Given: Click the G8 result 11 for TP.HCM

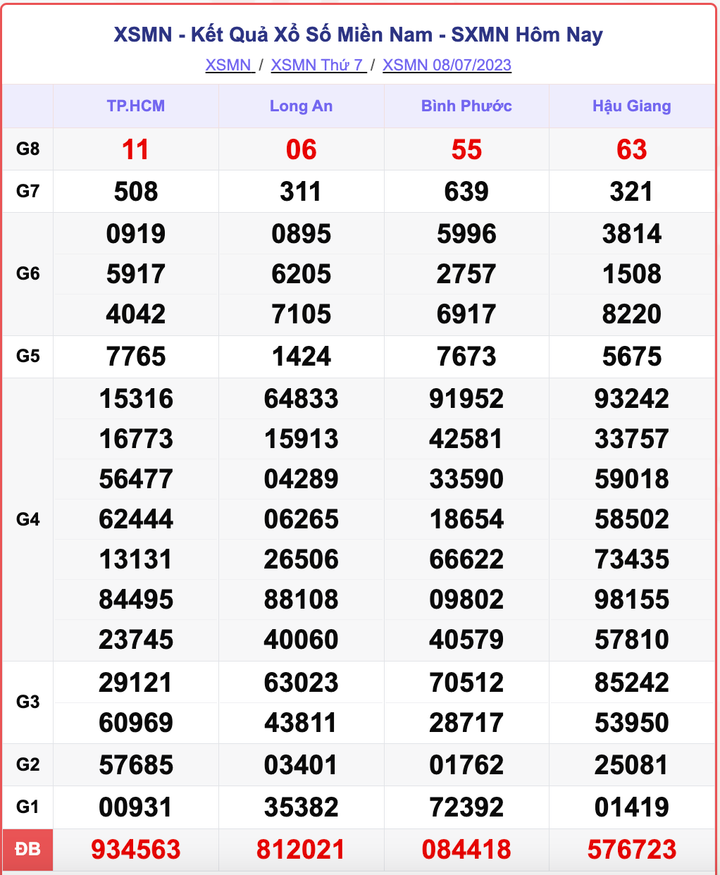Looking at the screenshot, I should (x=136, y=150).
